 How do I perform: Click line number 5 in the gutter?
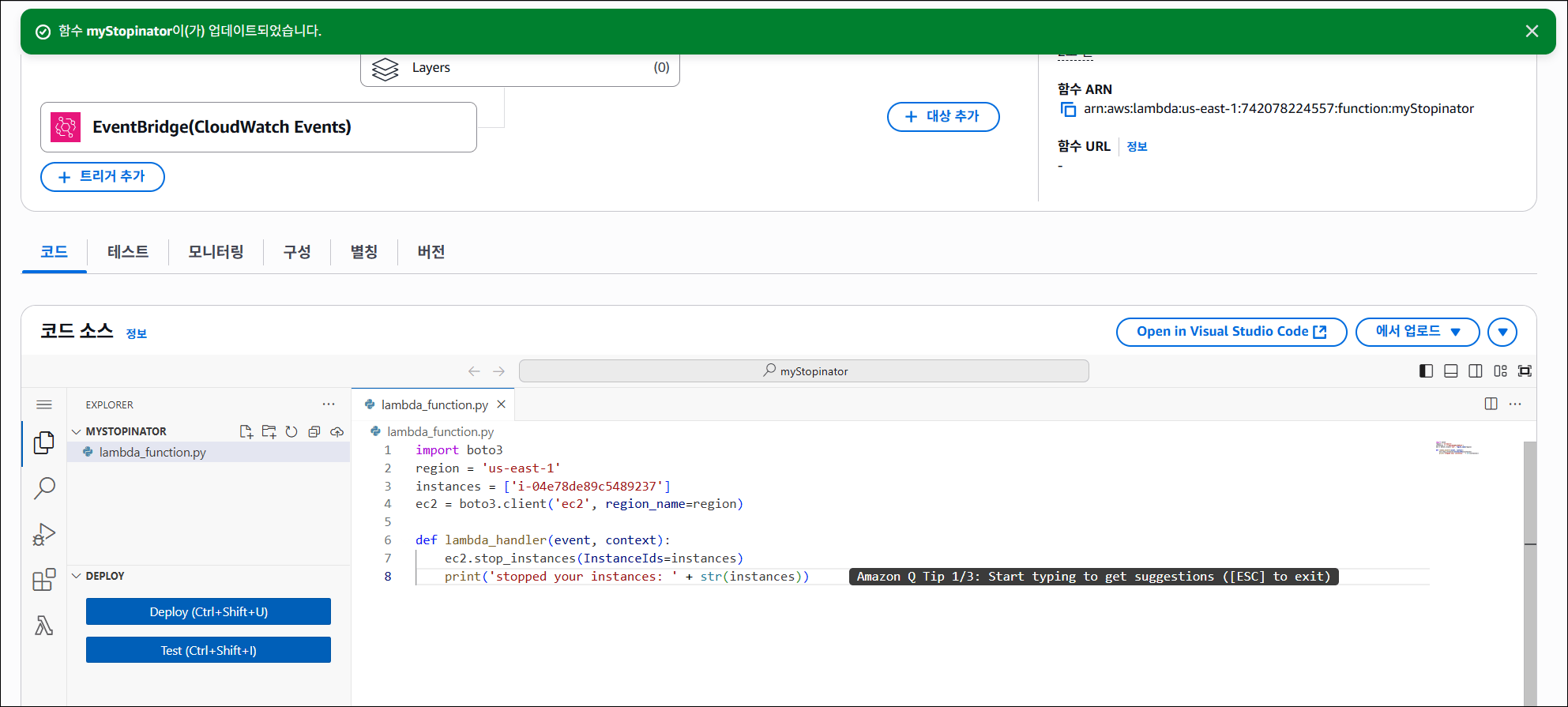pyautogui.click(x=388, y=522)
